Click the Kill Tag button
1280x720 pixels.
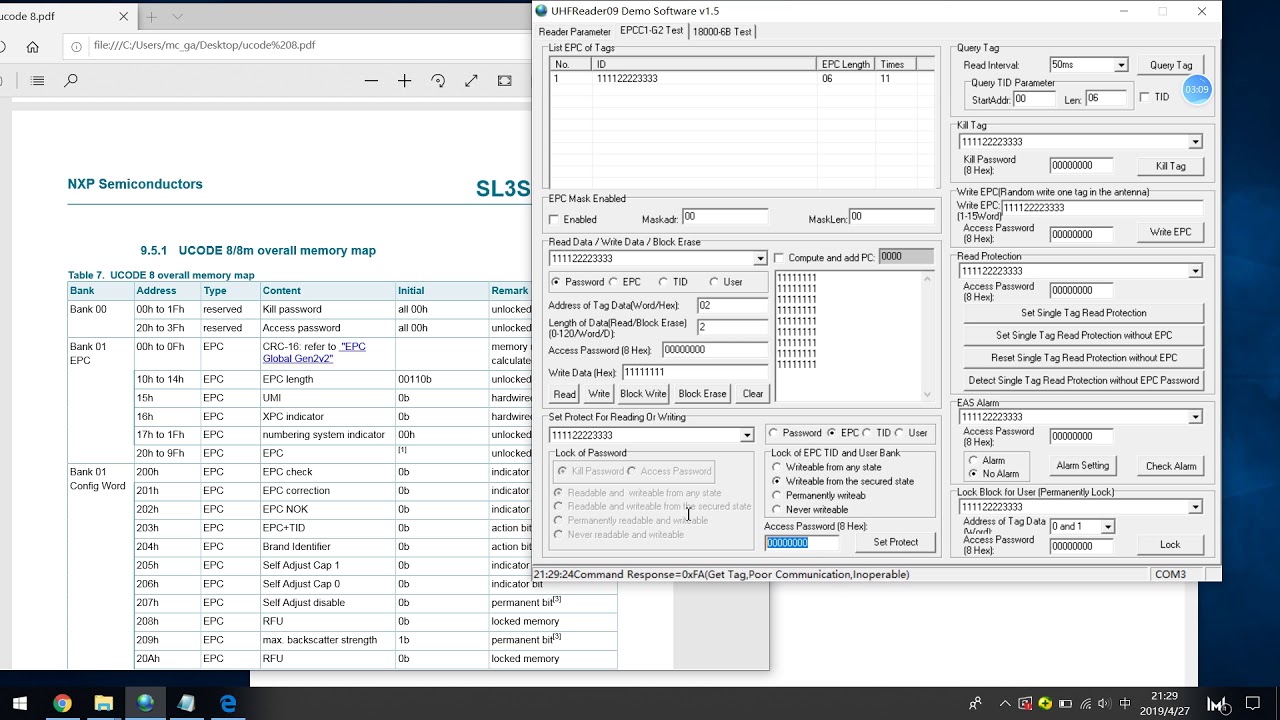pos(1171,166)
